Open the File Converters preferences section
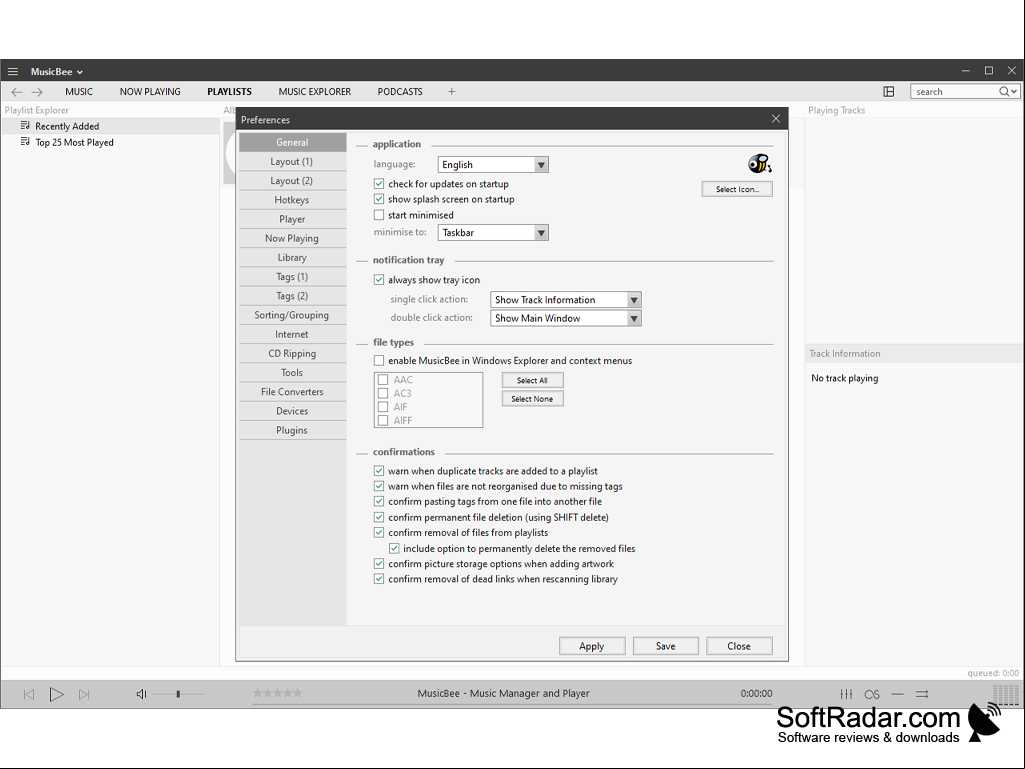Image resolution: width=1025 pixels, height=769 pixels. [292, 392]
